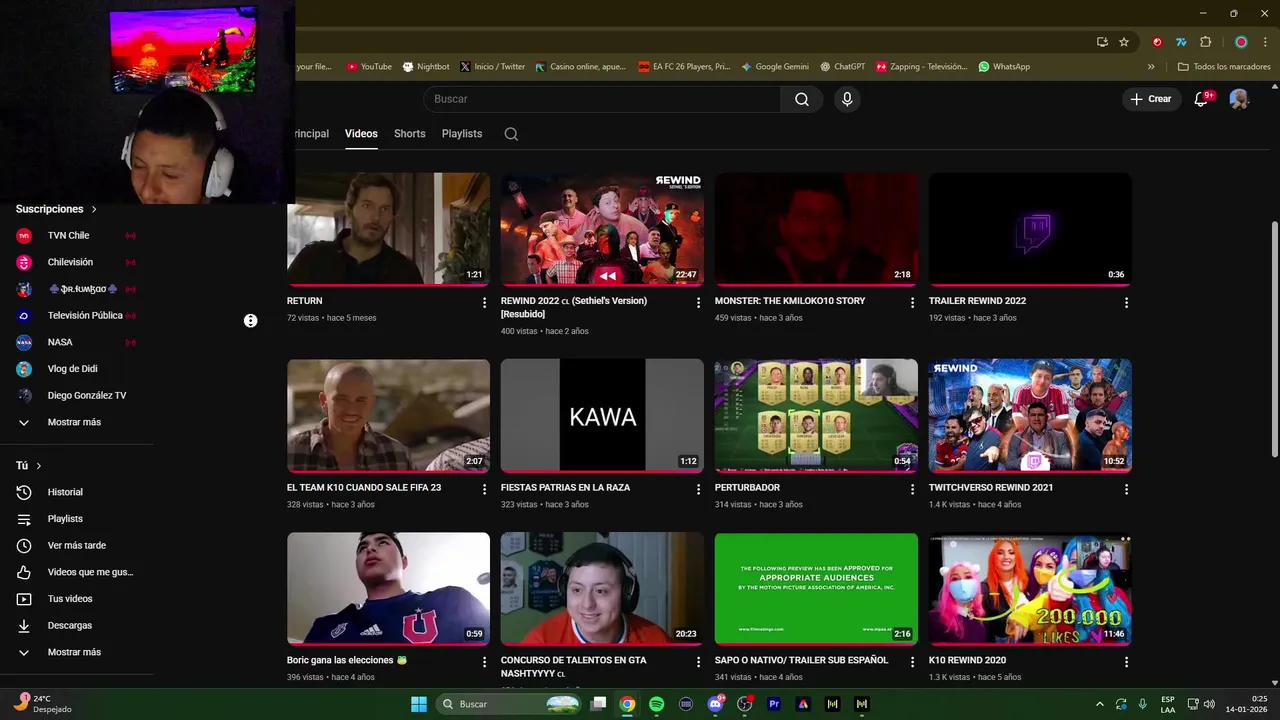Open Adobe Premiere Pro from the taskbar
This screenshot has width=1280, height=720.
point(774,704)
